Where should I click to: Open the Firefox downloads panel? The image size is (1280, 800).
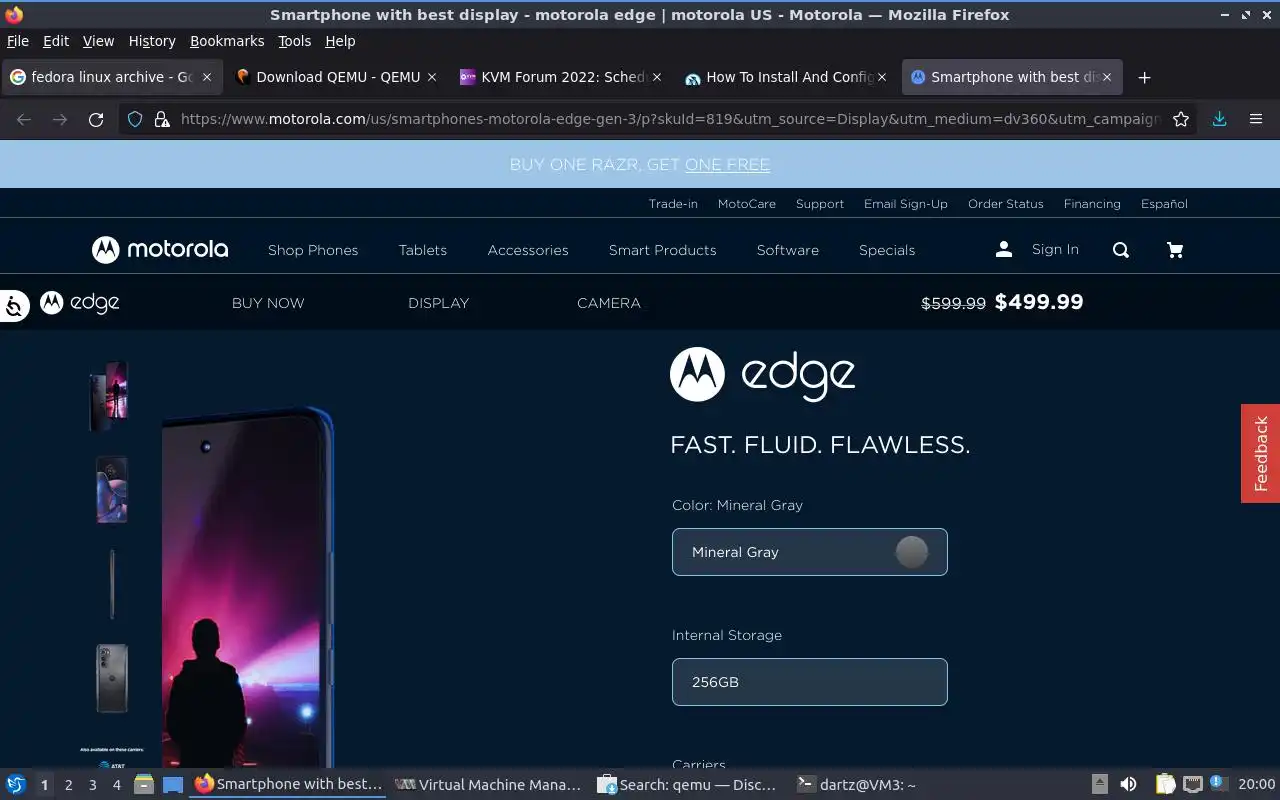coord(1219,119)
